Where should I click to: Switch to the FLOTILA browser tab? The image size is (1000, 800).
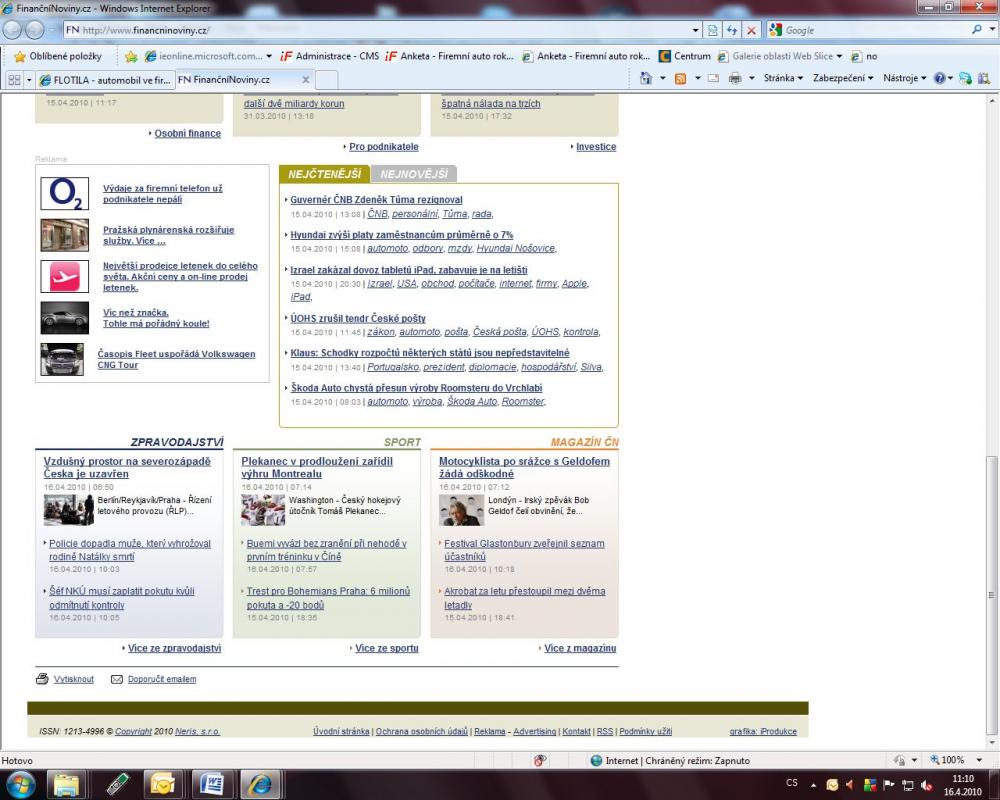[x=105, y=80]
